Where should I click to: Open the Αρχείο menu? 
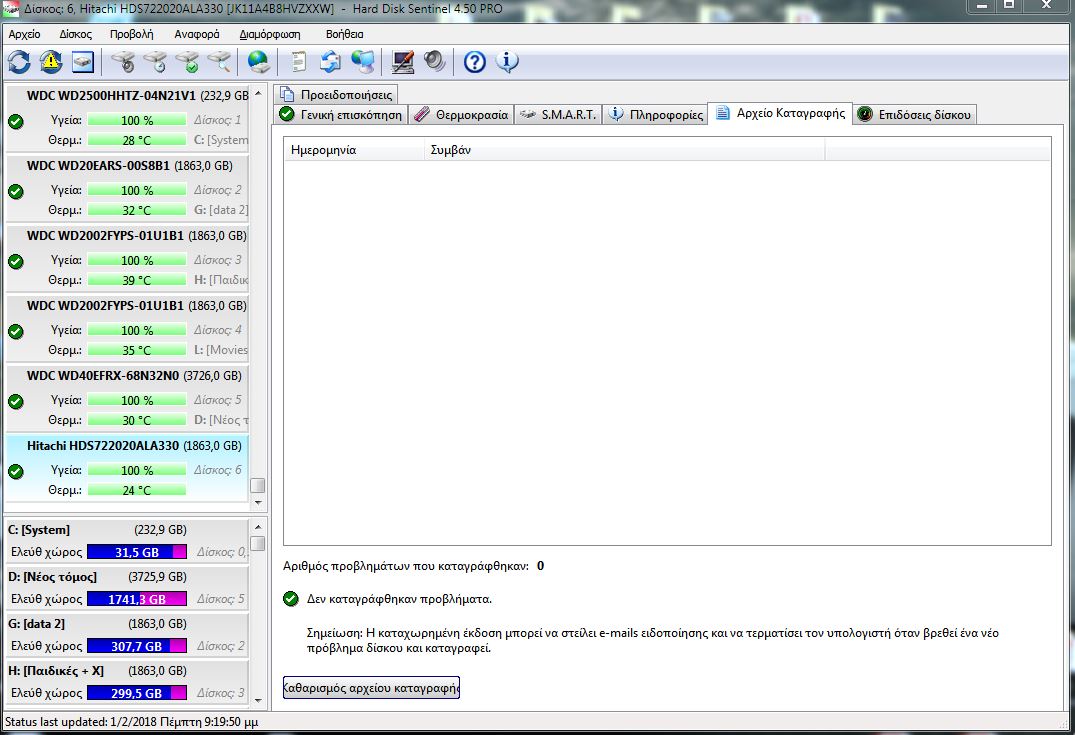click(24, 34)
